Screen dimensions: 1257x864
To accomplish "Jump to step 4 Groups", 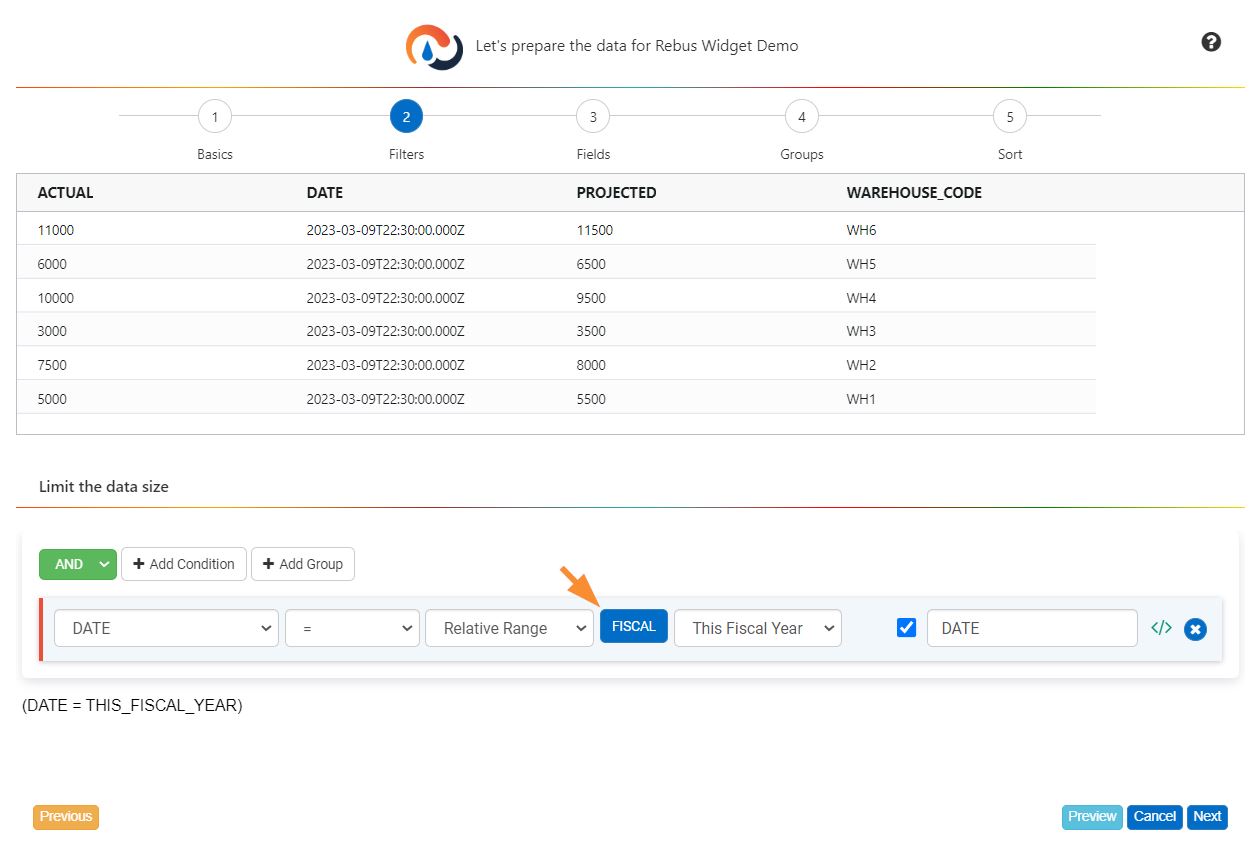I will coord(801,117).
